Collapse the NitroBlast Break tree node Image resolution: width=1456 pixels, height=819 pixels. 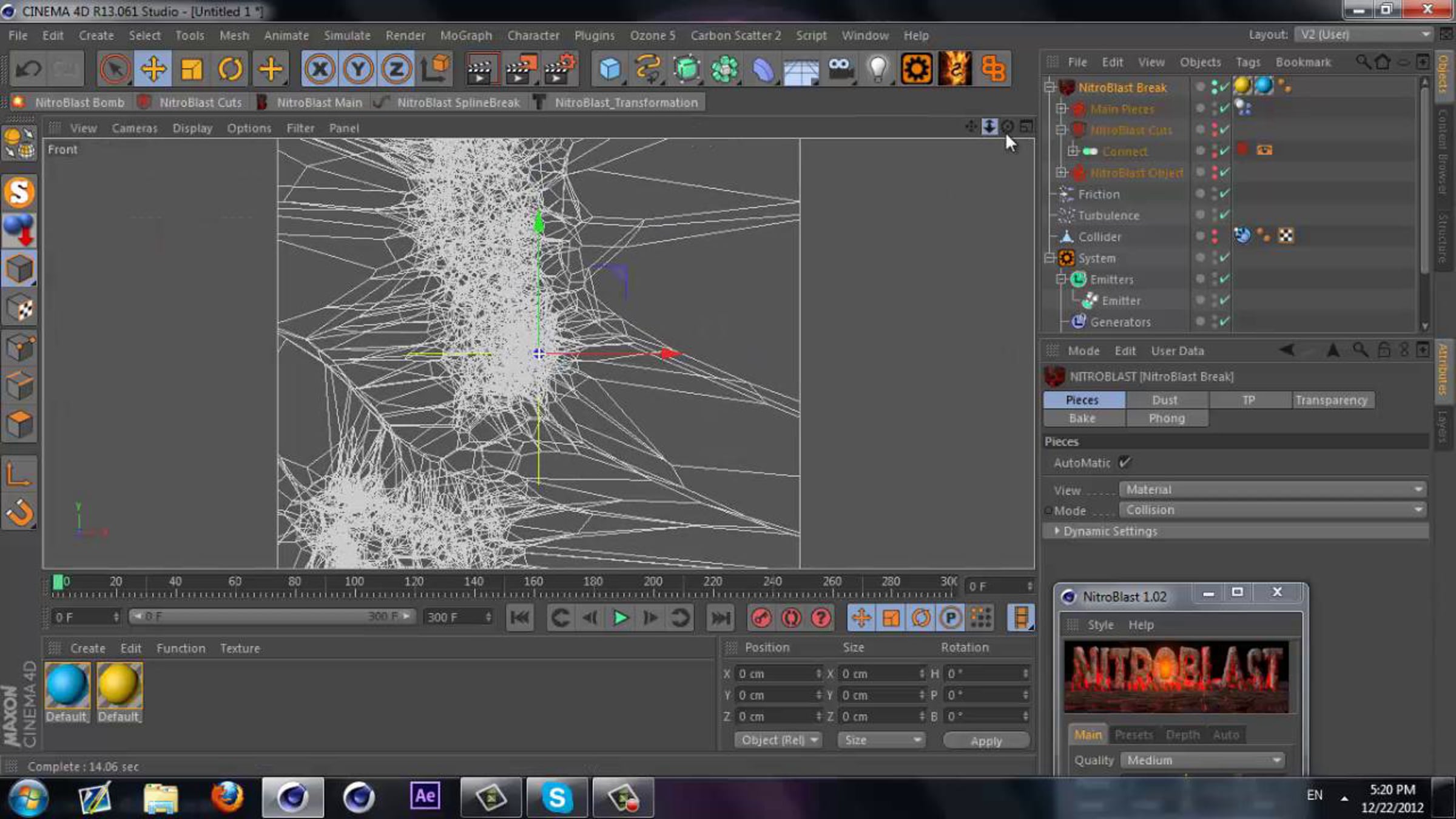[x=1050, y=87]
